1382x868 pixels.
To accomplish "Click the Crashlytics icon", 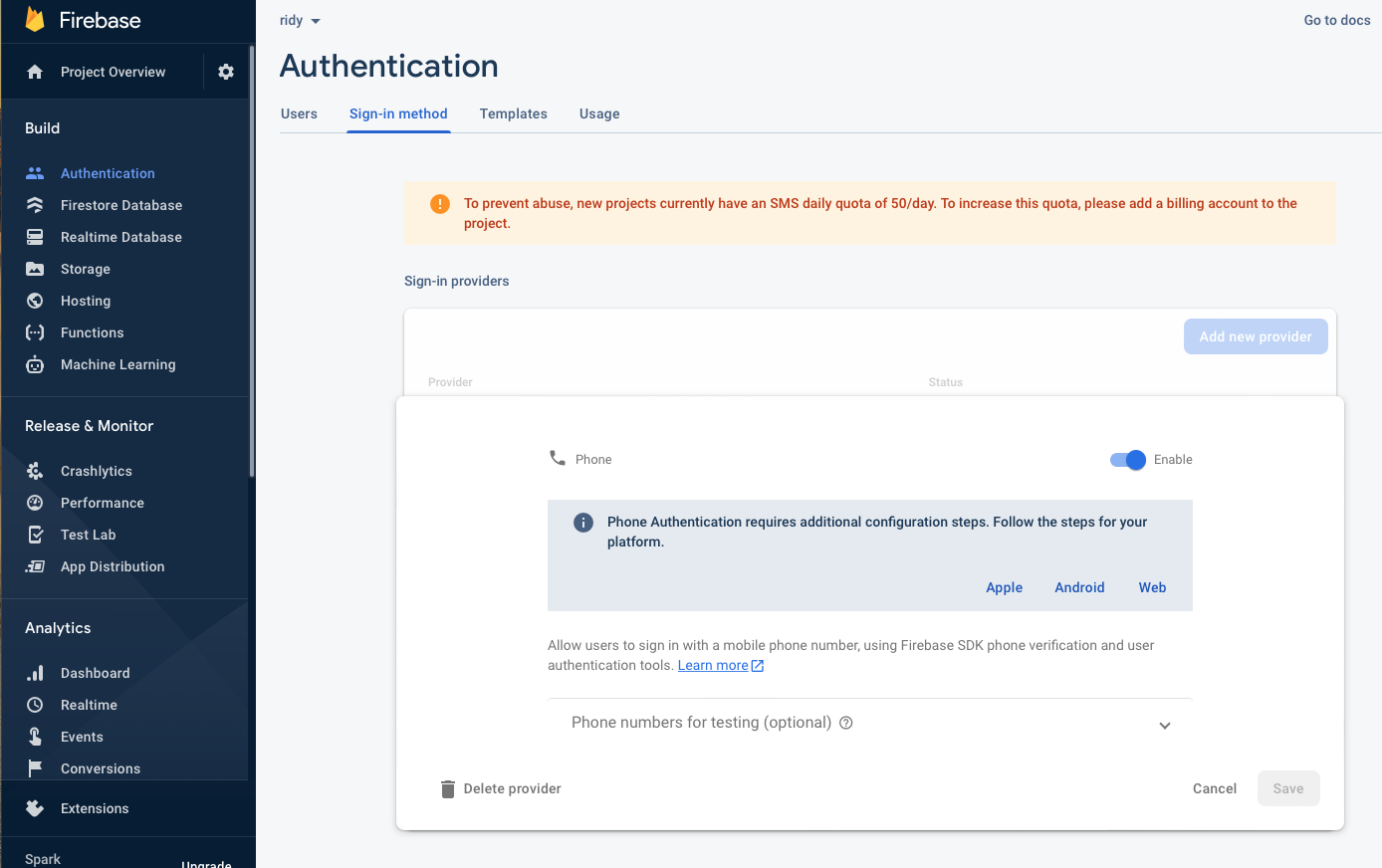I will click(x=35, y=471).
